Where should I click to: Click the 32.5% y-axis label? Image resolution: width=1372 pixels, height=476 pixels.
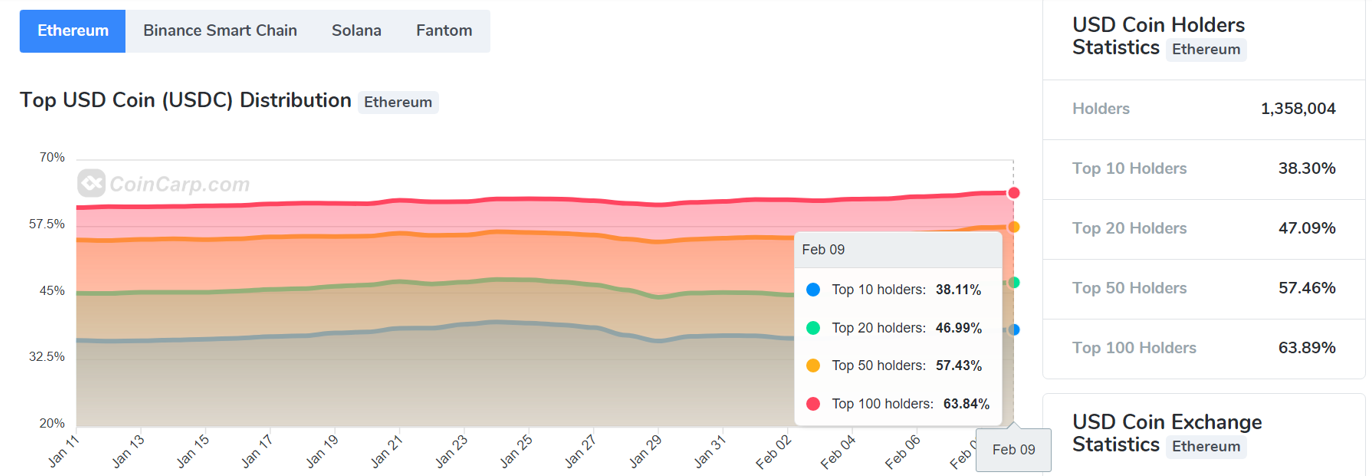(x=47, y=357)
